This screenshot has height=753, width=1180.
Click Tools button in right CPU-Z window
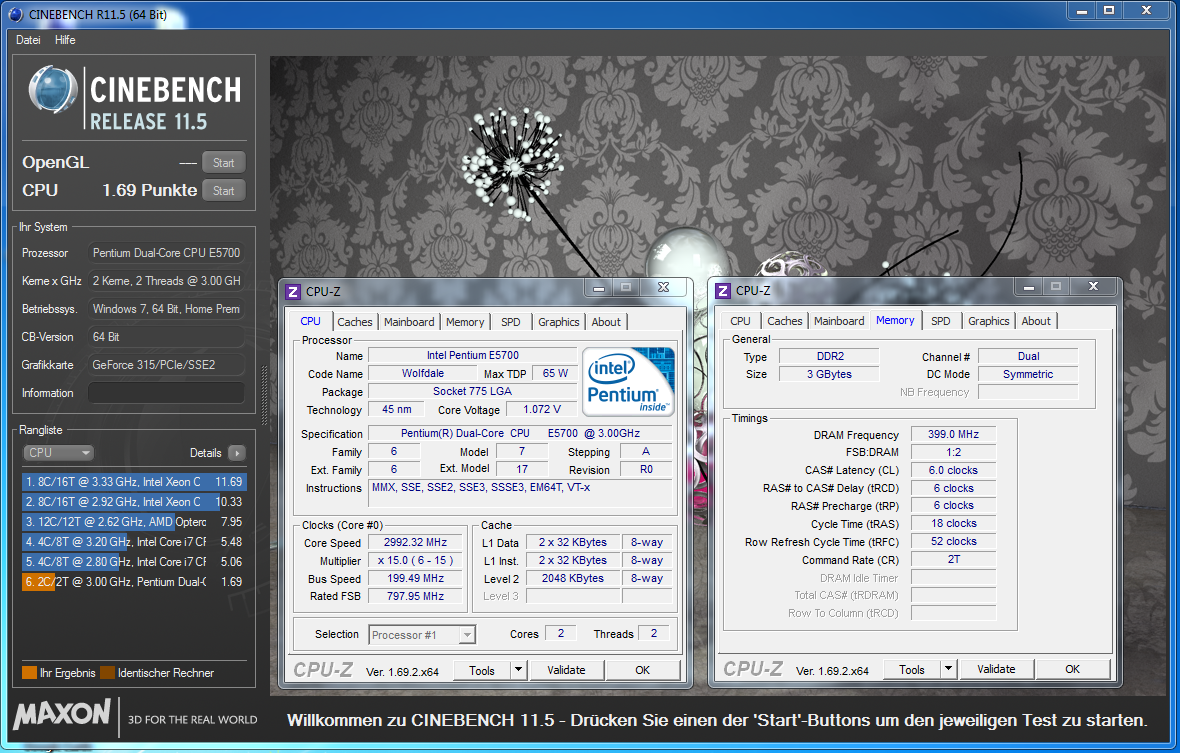tap(911, 669)
